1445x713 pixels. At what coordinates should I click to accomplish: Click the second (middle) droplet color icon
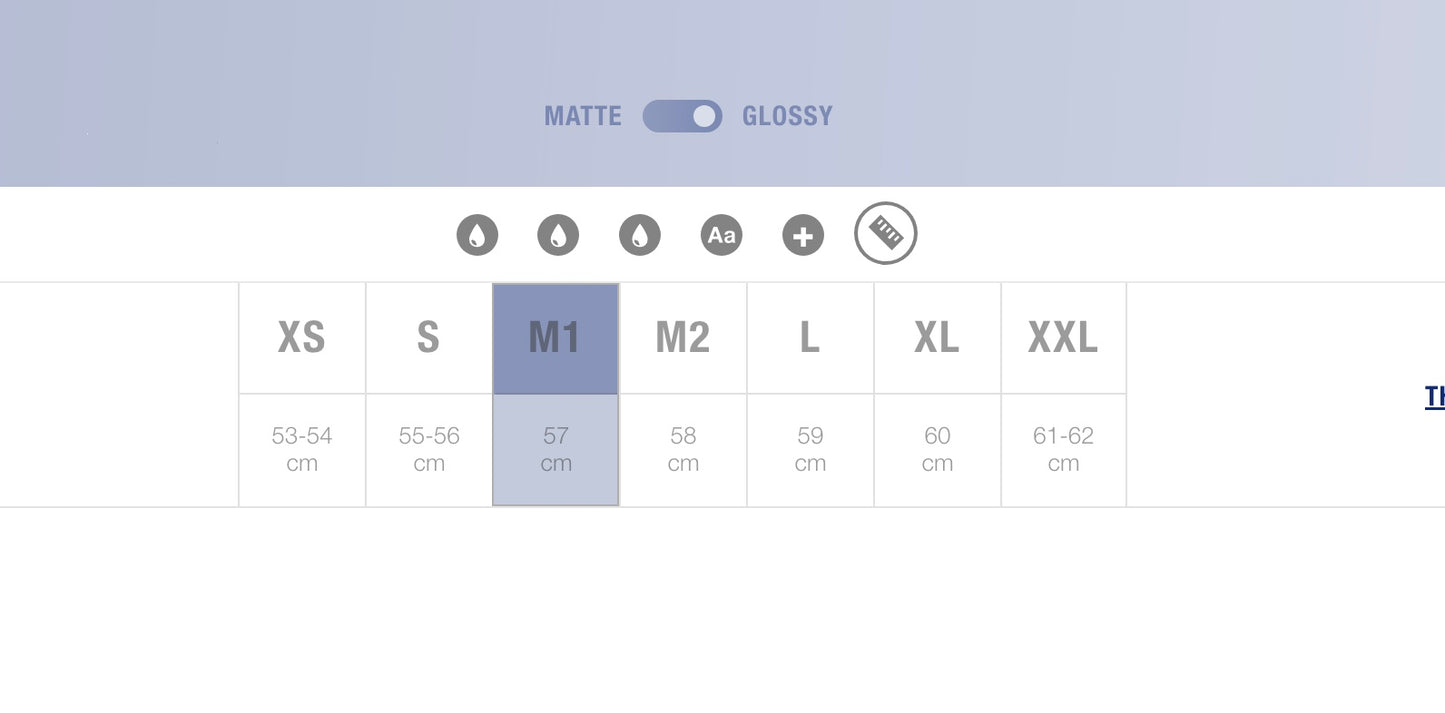pos(558,236)
